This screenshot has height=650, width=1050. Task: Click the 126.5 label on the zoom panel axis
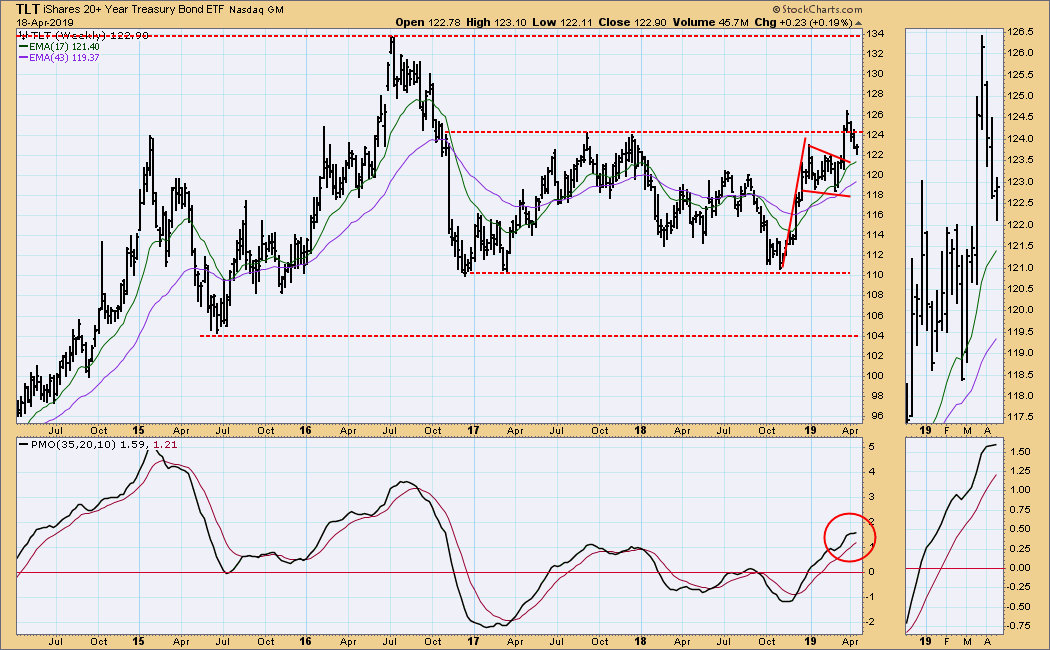tap(1021, 31)
